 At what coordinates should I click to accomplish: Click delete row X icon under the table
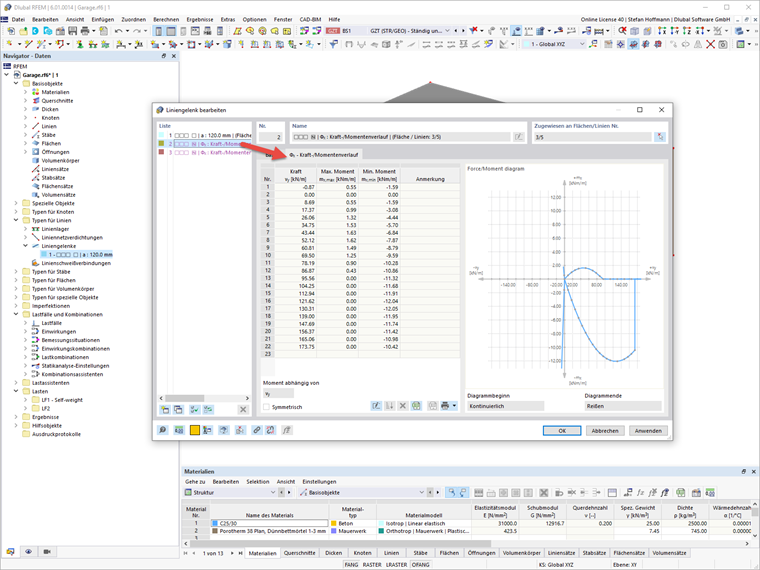point(402,406)
